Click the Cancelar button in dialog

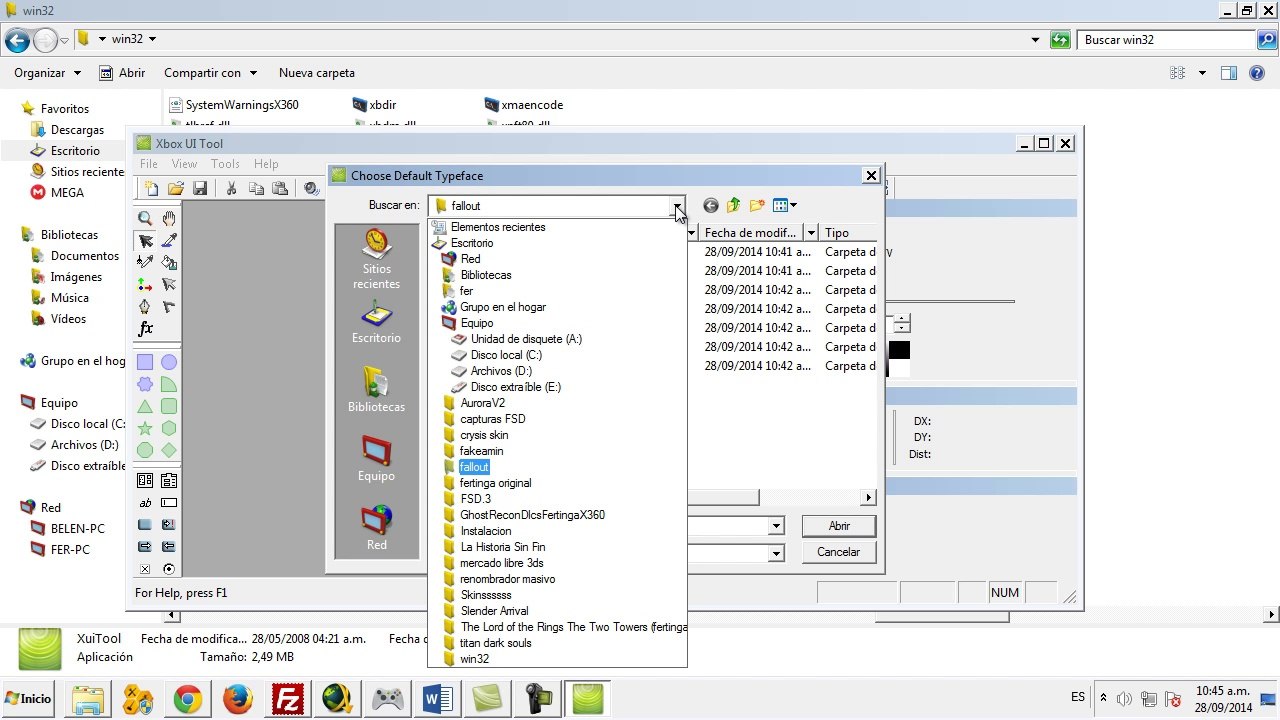pos(839,552)
